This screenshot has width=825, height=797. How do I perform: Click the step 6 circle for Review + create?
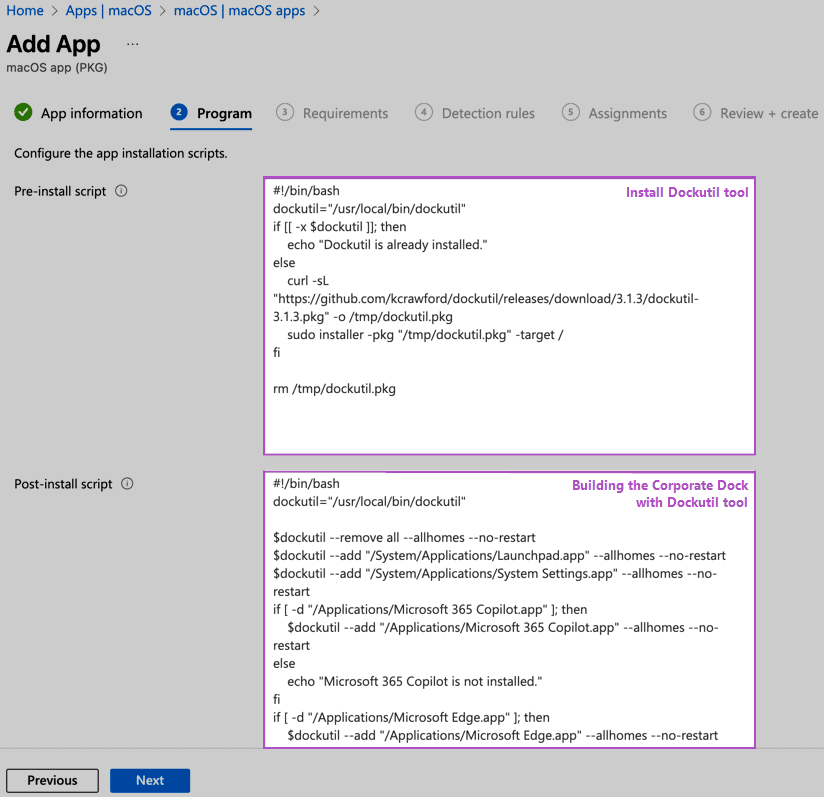[x=702, y=113]
